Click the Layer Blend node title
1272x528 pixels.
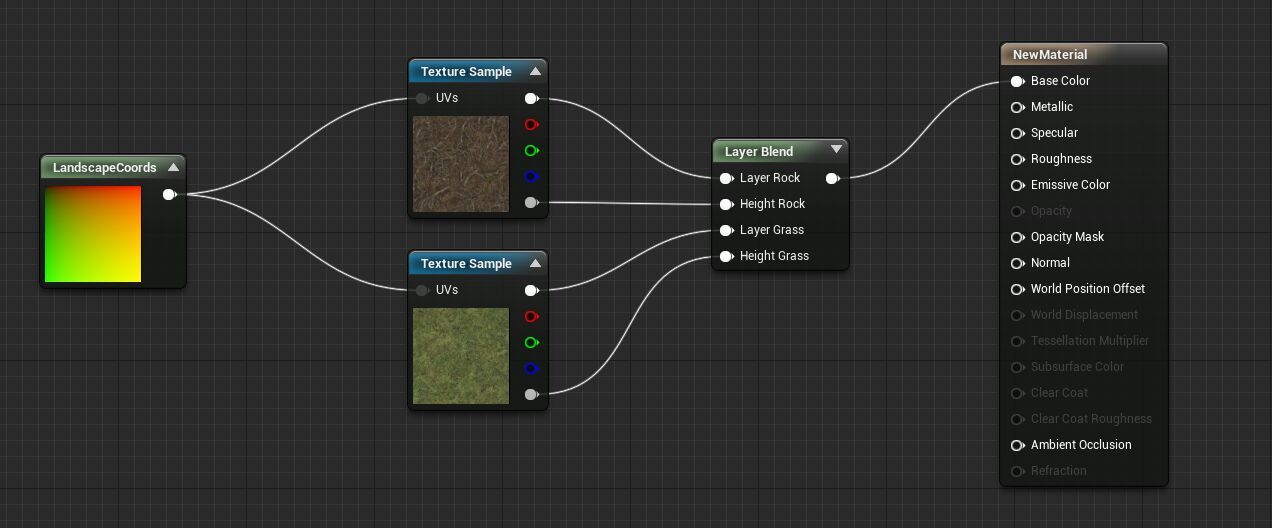(x=759, y=152)
